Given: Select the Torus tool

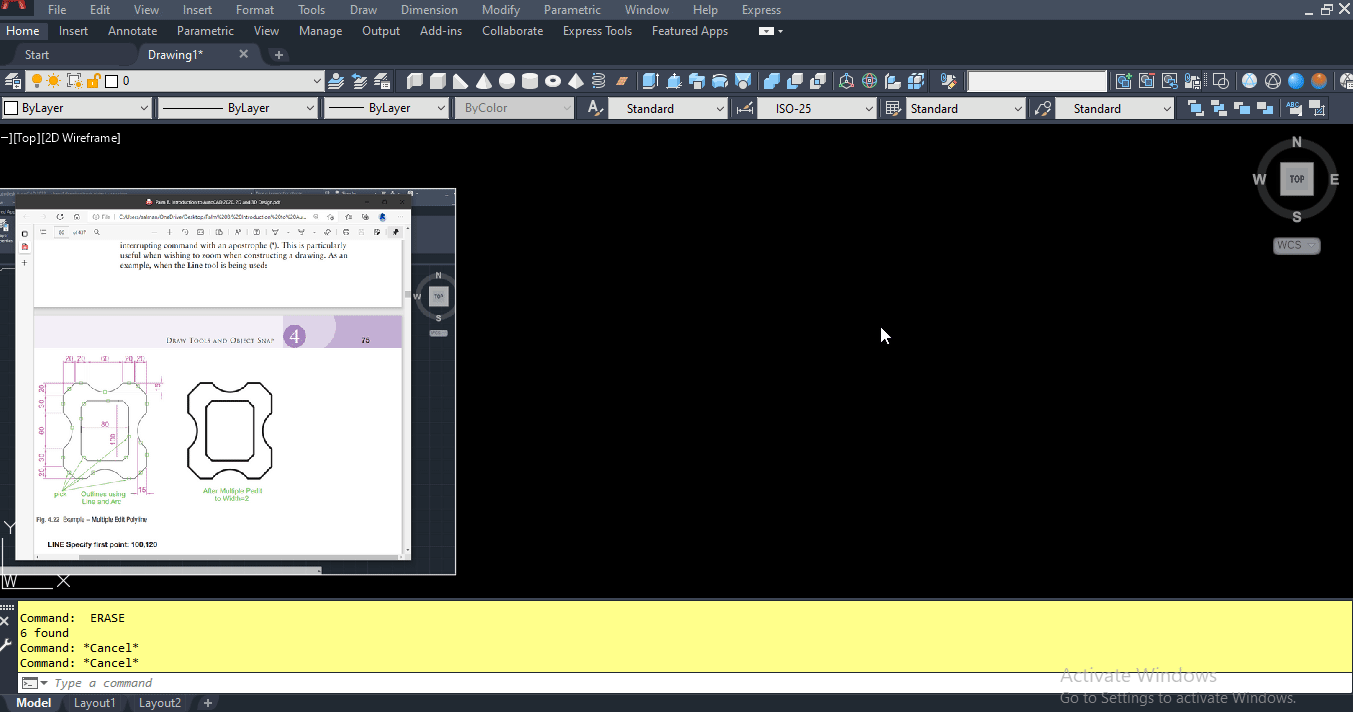Looking at the screenshot, I should tap(553, 81).
